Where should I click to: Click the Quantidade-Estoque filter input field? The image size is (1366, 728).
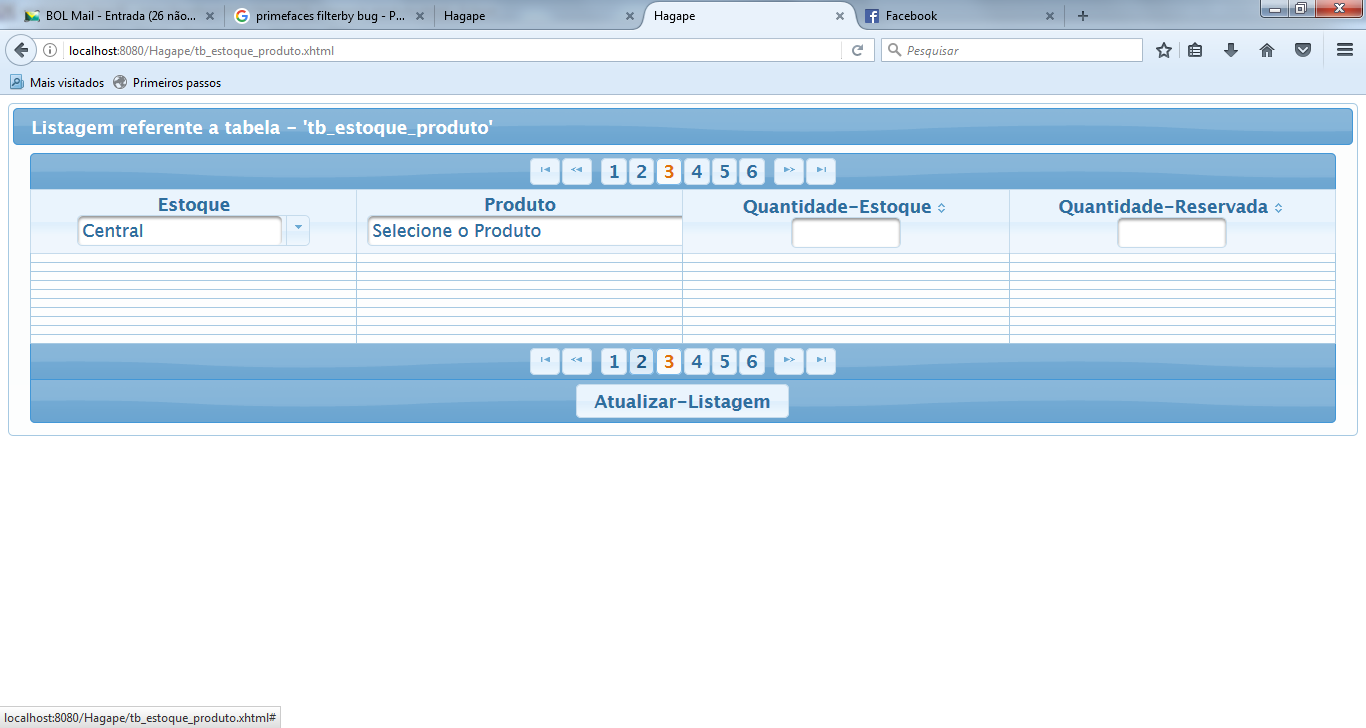pyautogui.click(x=846, y=233)
